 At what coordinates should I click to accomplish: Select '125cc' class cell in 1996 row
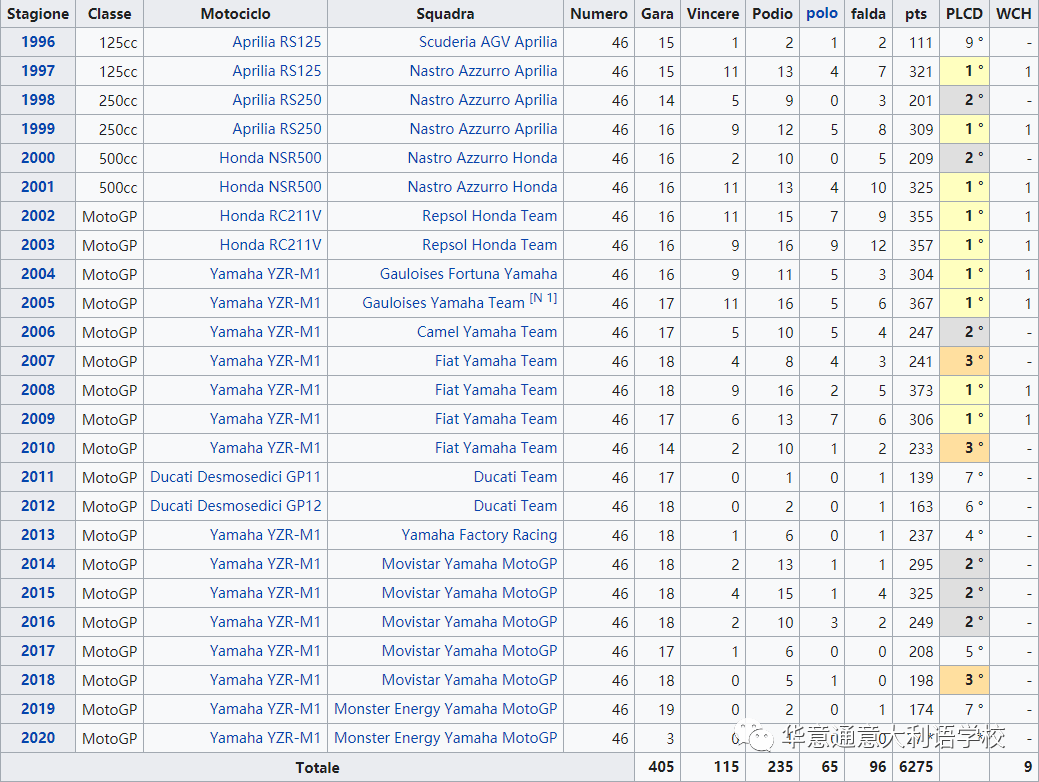(109, 42)
